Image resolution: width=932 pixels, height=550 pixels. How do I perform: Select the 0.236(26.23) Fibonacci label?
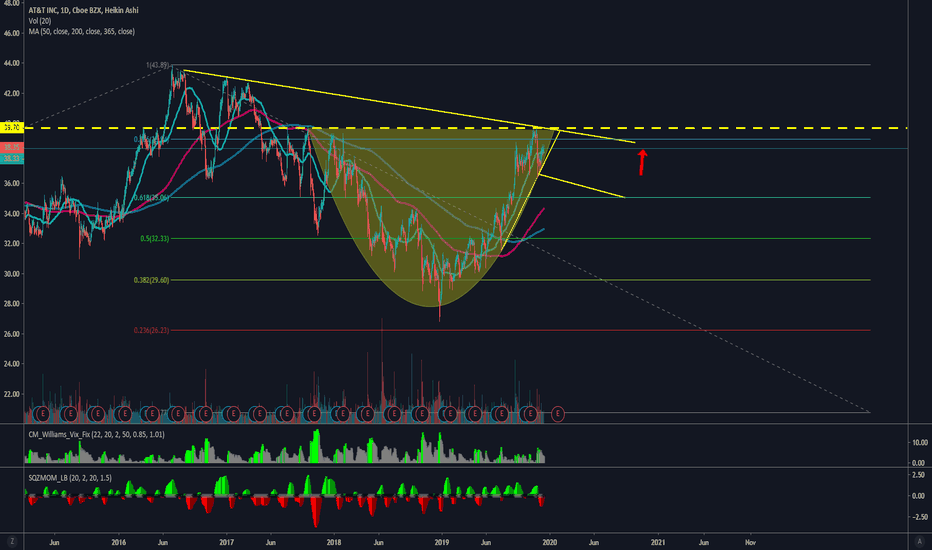pos(151,330)
